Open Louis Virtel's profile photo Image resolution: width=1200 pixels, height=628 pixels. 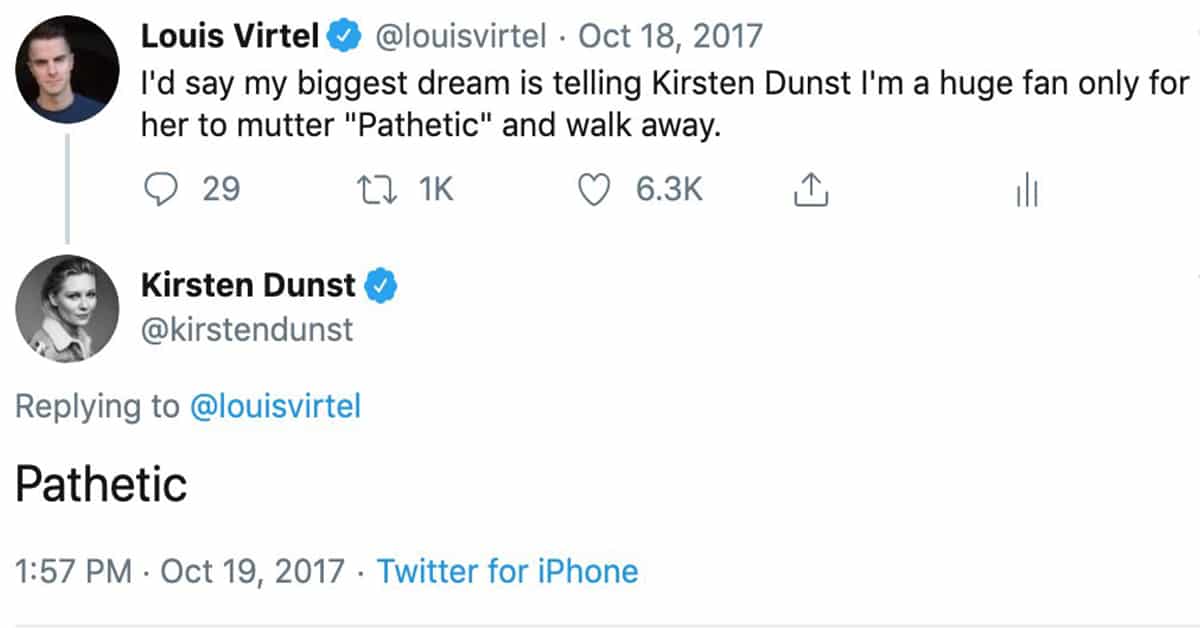68,70
